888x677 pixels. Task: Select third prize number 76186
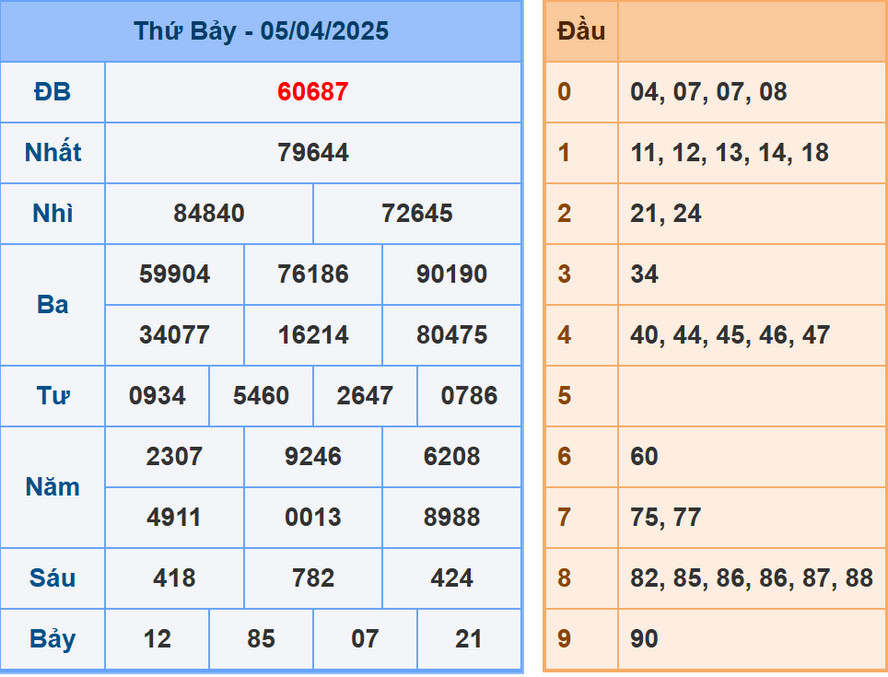click(x=313, y=275)
